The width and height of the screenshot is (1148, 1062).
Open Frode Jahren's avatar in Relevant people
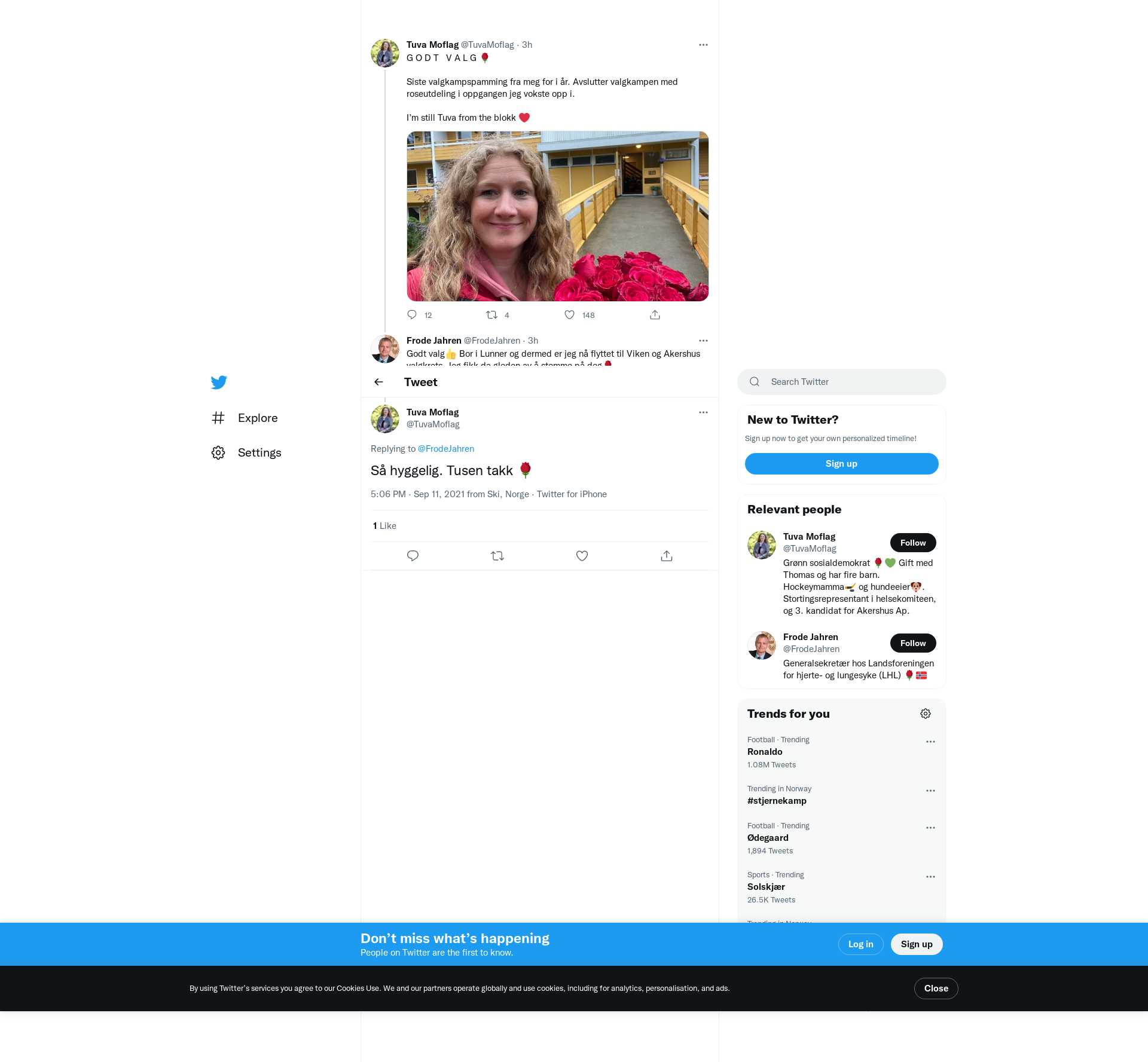tap(762, 645)
